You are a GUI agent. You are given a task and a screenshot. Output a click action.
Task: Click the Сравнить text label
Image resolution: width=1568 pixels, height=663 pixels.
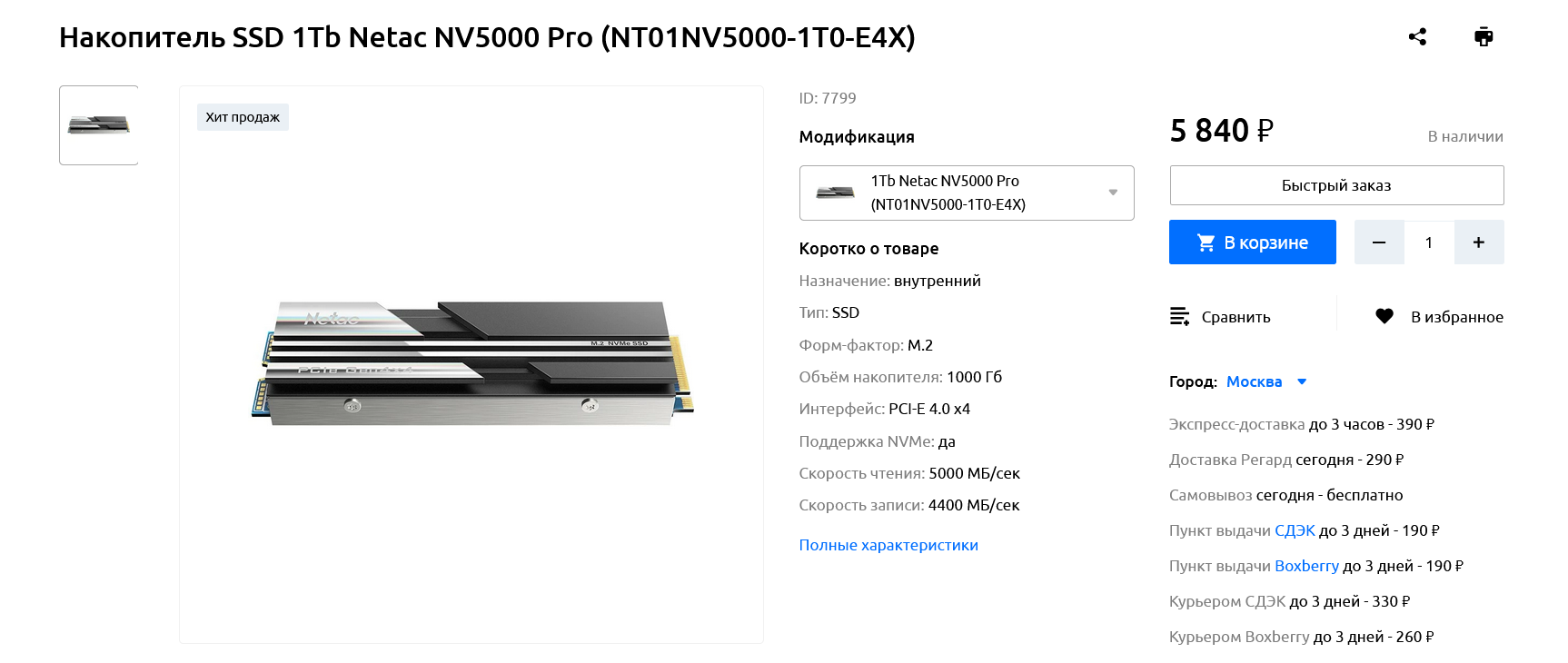1236,317
